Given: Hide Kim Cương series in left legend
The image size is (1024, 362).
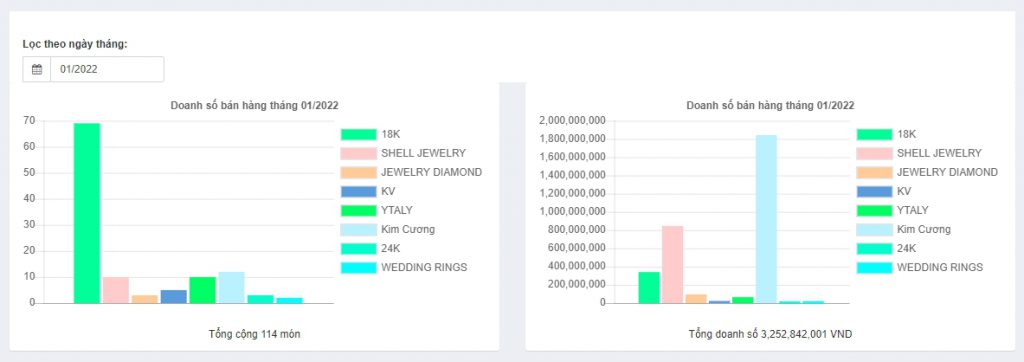Looking at the screenshot, I should click(x=387, y=229).
